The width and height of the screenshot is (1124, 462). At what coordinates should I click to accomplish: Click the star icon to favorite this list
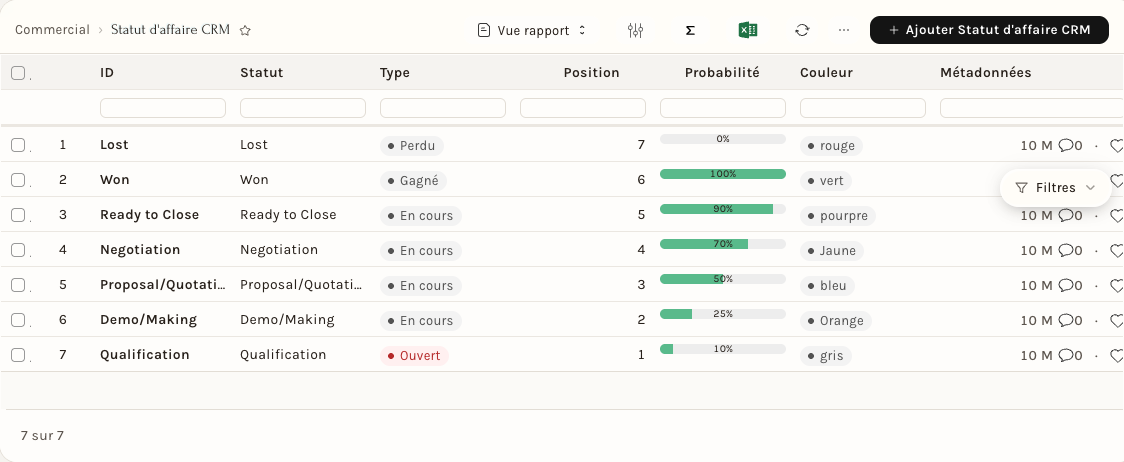point(245,30)
